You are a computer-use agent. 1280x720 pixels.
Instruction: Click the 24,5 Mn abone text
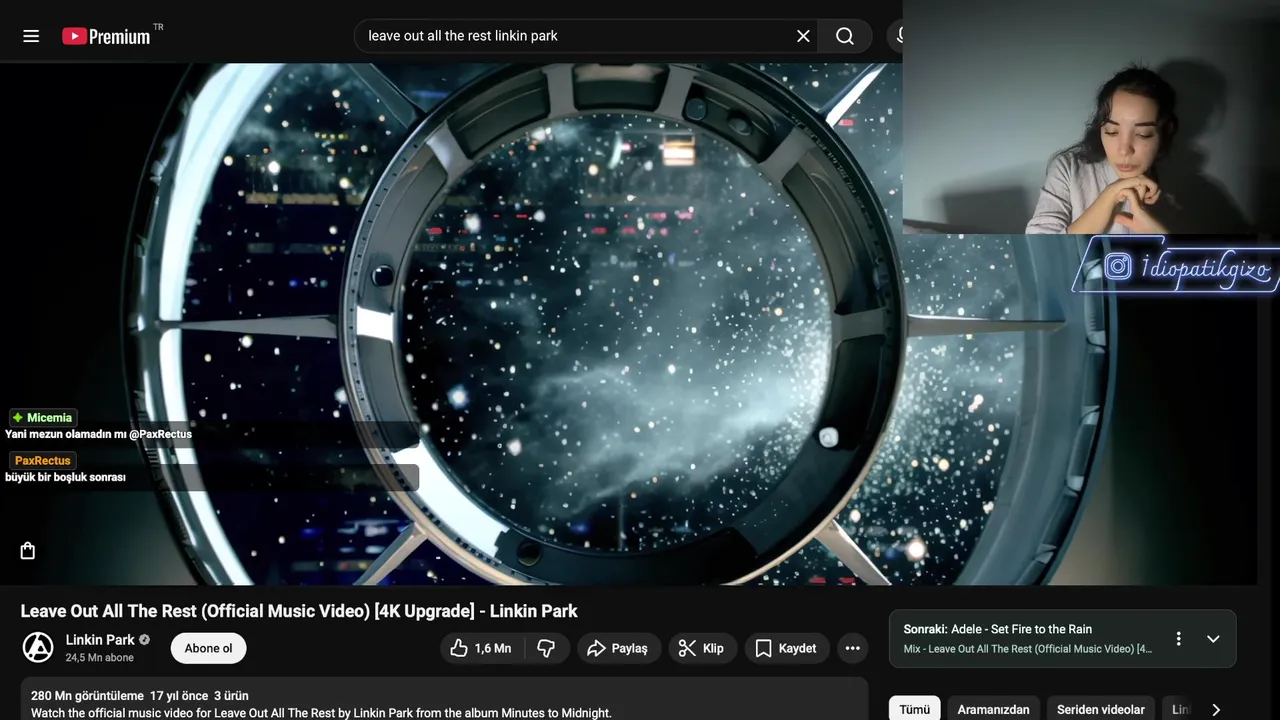[100, 658]
